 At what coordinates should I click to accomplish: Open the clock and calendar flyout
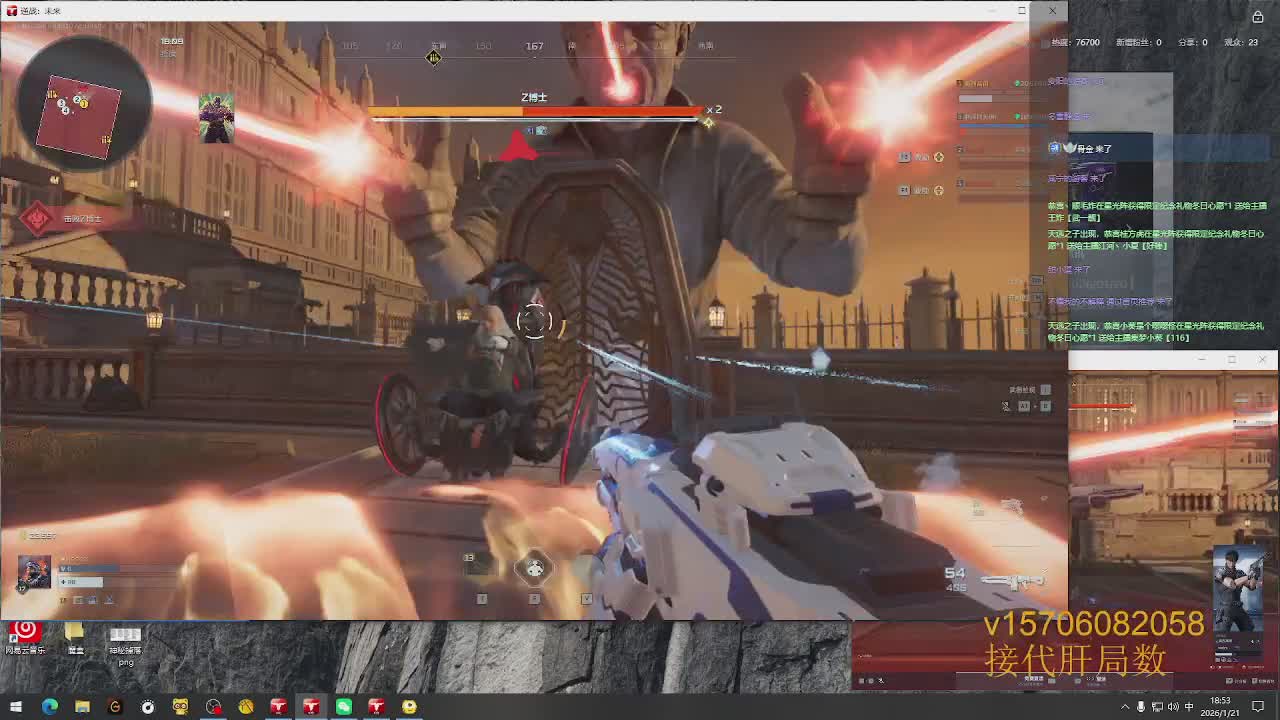pyautogui.click(x=1221, y=707)
